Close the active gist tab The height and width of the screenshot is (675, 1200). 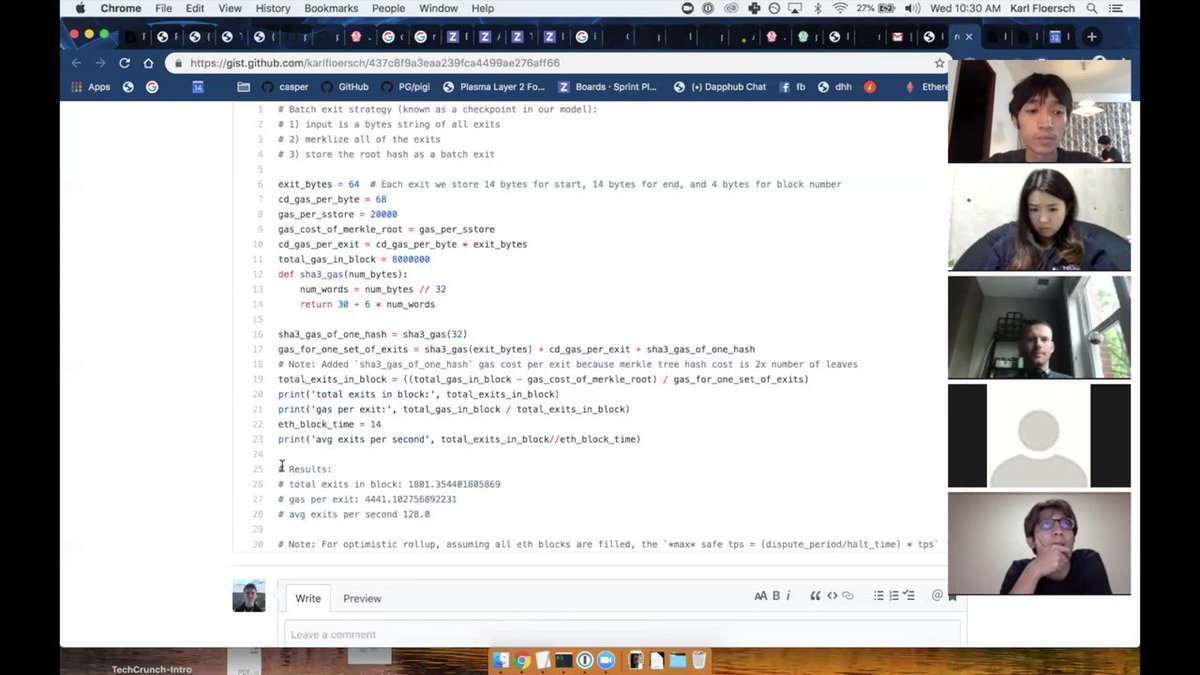(x=968, y=37)
